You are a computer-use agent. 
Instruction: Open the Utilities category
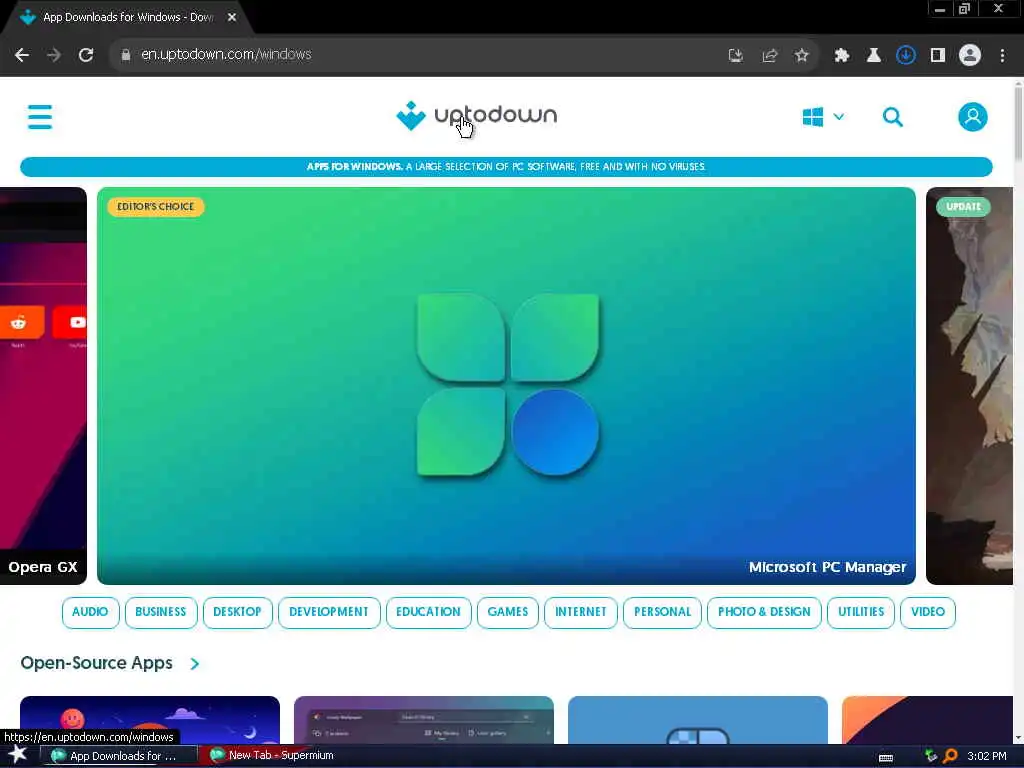(861, 612)
